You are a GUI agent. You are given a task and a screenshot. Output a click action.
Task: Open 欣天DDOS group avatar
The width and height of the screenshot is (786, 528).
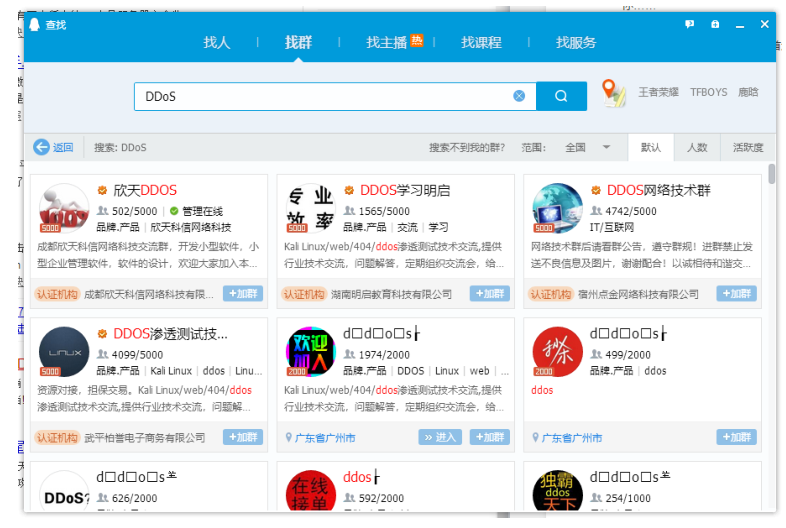coord(63,208)
